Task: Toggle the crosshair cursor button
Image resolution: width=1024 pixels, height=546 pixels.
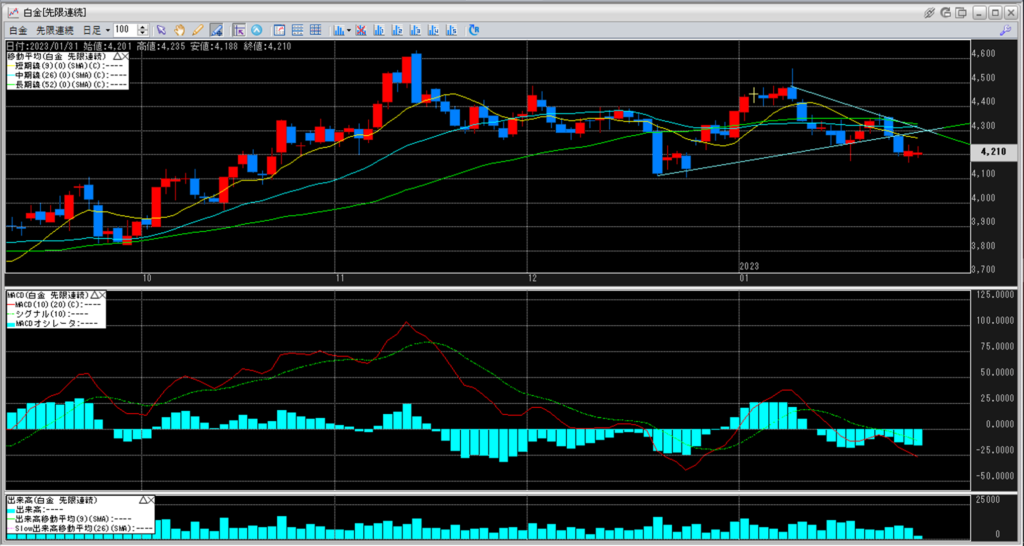Action: click(x=238, y=30)
